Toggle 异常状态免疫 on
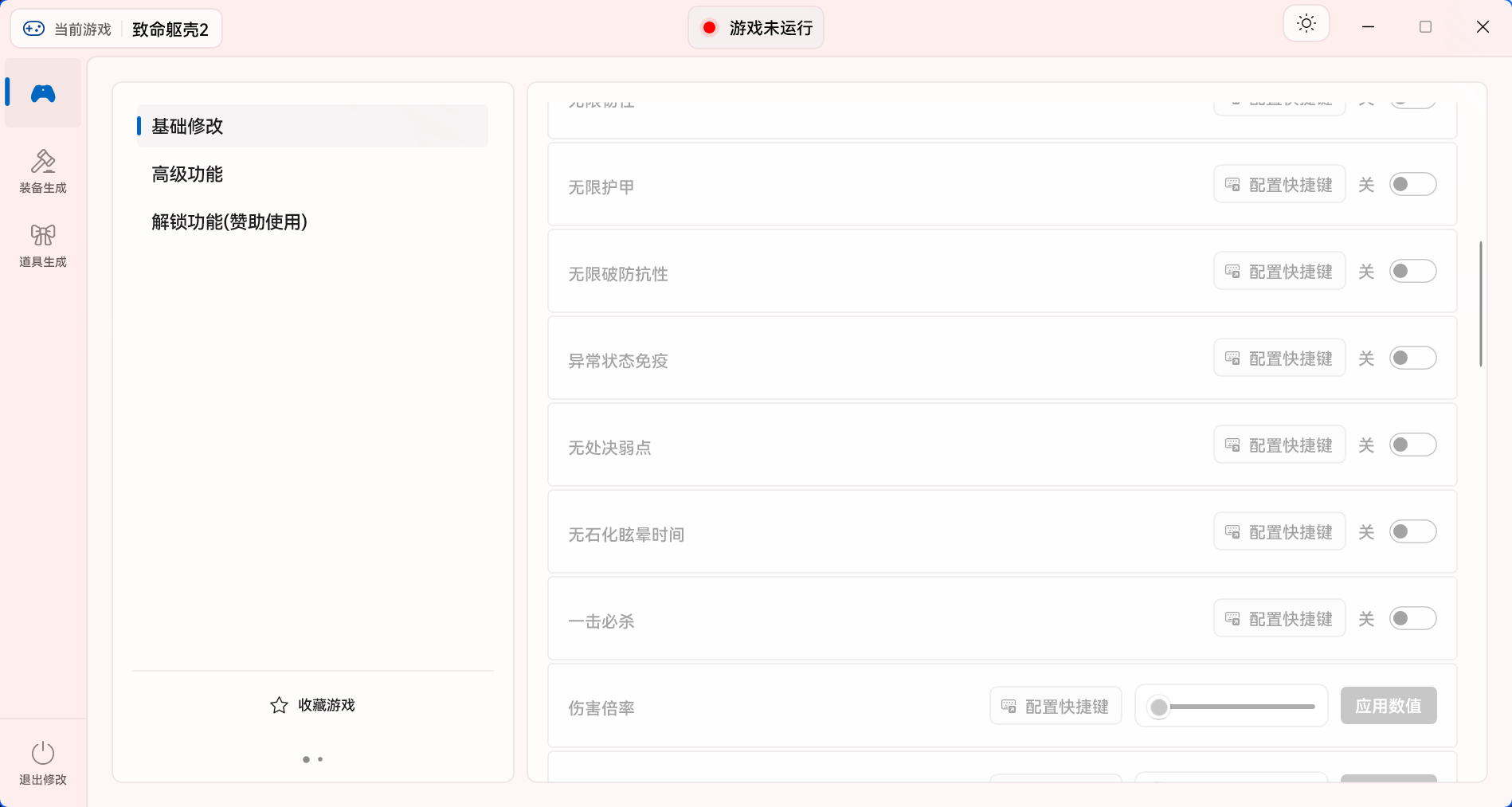 [1413, 358]
